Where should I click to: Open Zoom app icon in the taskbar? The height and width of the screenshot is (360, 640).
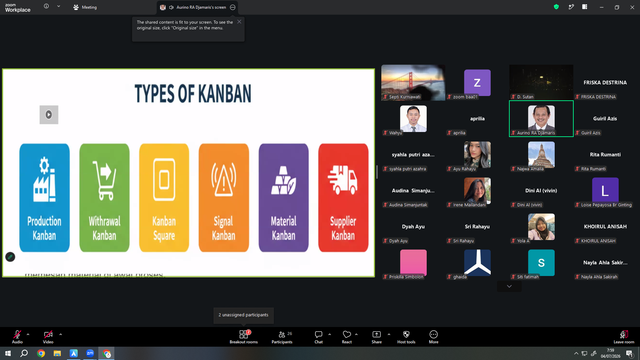tap(90, 353)
